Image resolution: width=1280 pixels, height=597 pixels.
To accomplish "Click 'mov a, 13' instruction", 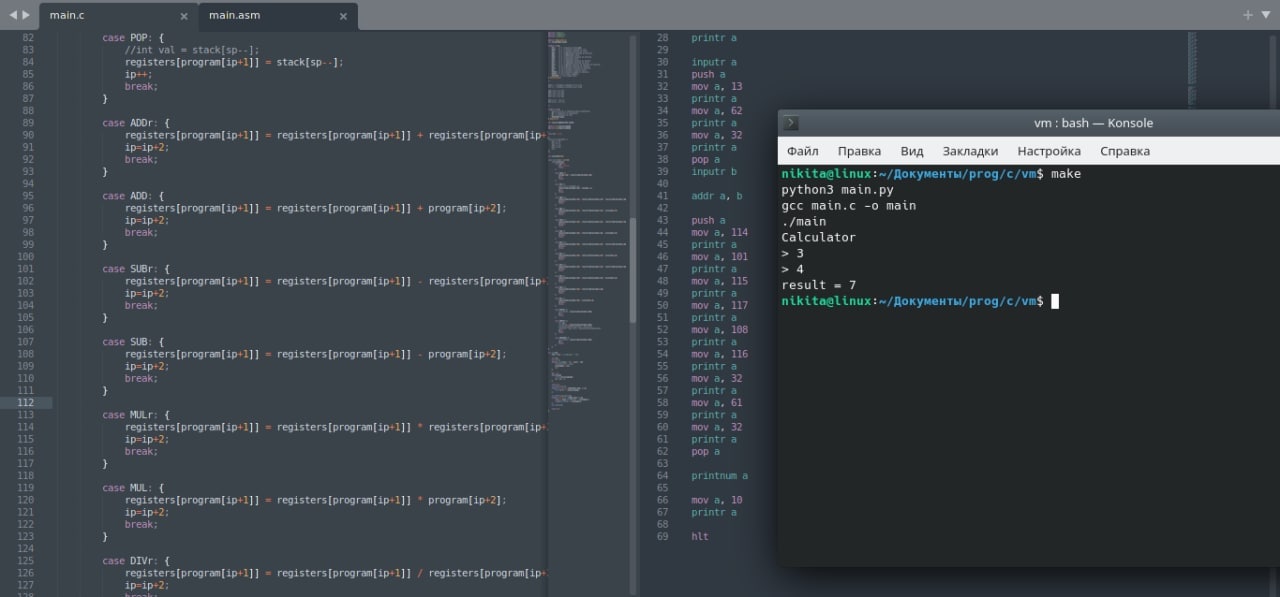I will (717, 87).
